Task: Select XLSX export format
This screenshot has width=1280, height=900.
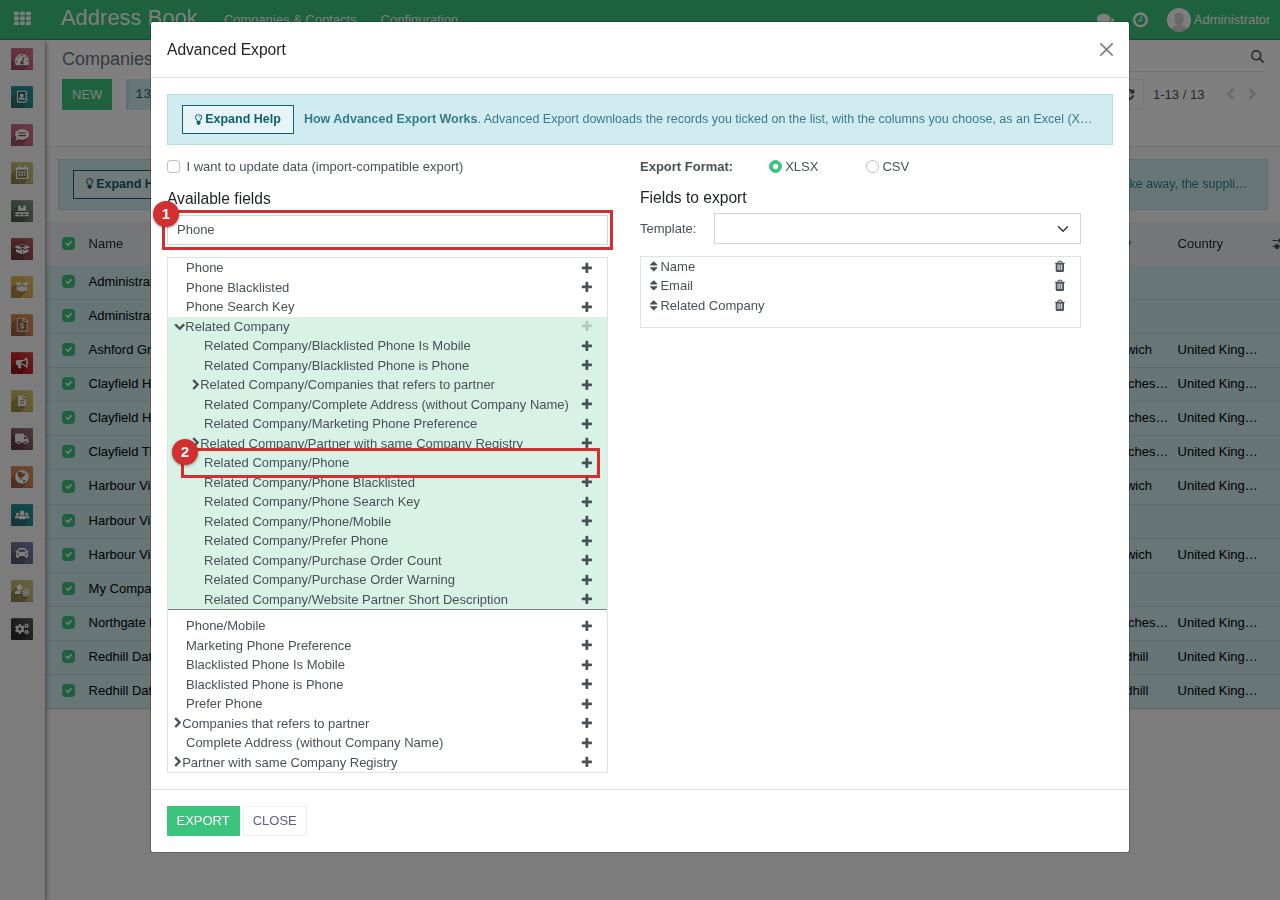Action: [x=775, y=167]
